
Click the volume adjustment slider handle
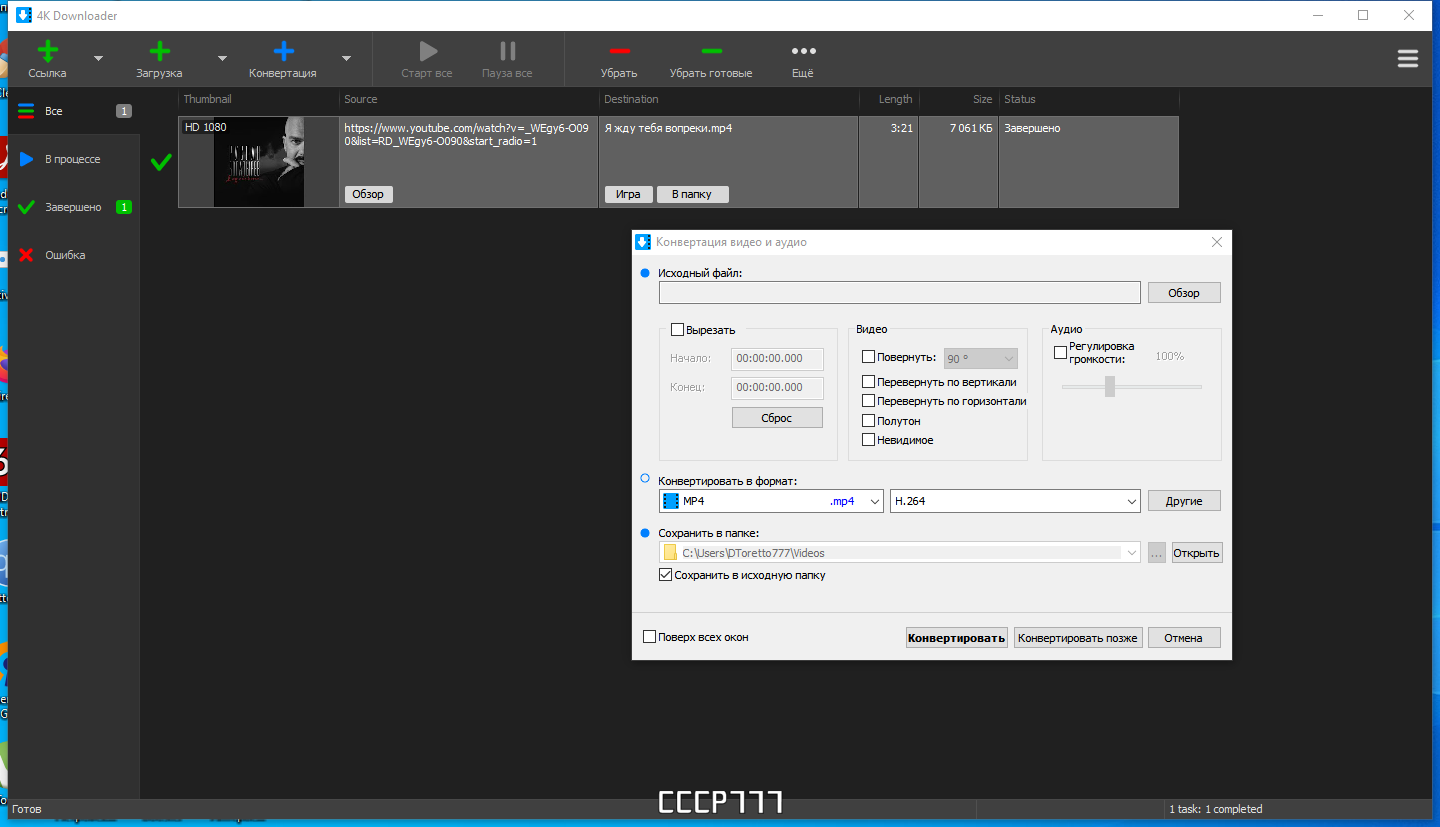(1109, 386)
